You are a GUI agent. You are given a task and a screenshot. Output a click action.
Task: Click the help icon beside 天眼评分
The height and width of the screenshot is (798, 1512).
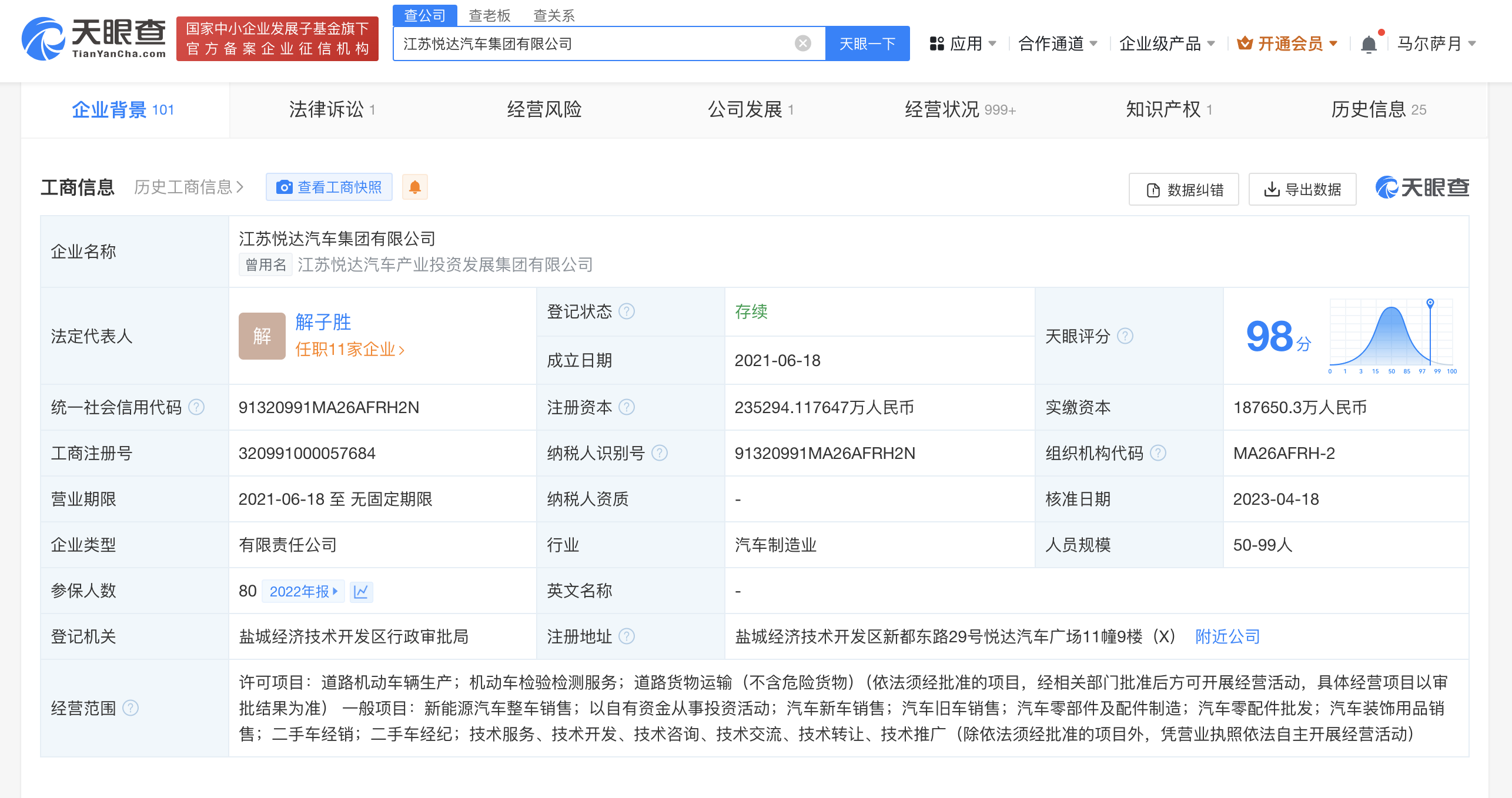tap(1126, 337)
